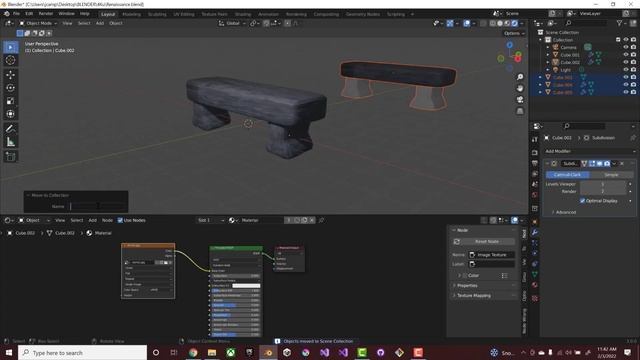This screenshot has width=640, height=360.
Task: Open the Material properties tab icon
Action: (x=535, y=285)
